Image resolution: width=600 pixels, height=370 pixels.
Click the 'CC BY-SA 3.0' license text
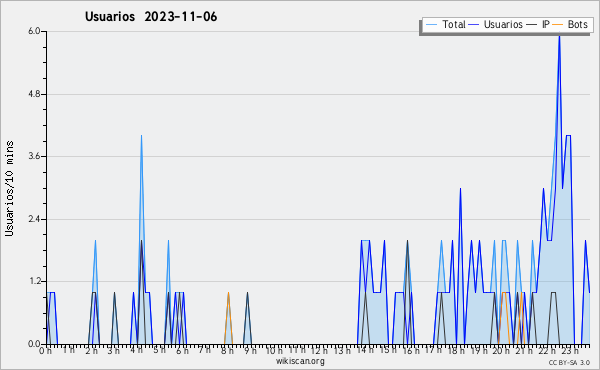tap(569, 362)
